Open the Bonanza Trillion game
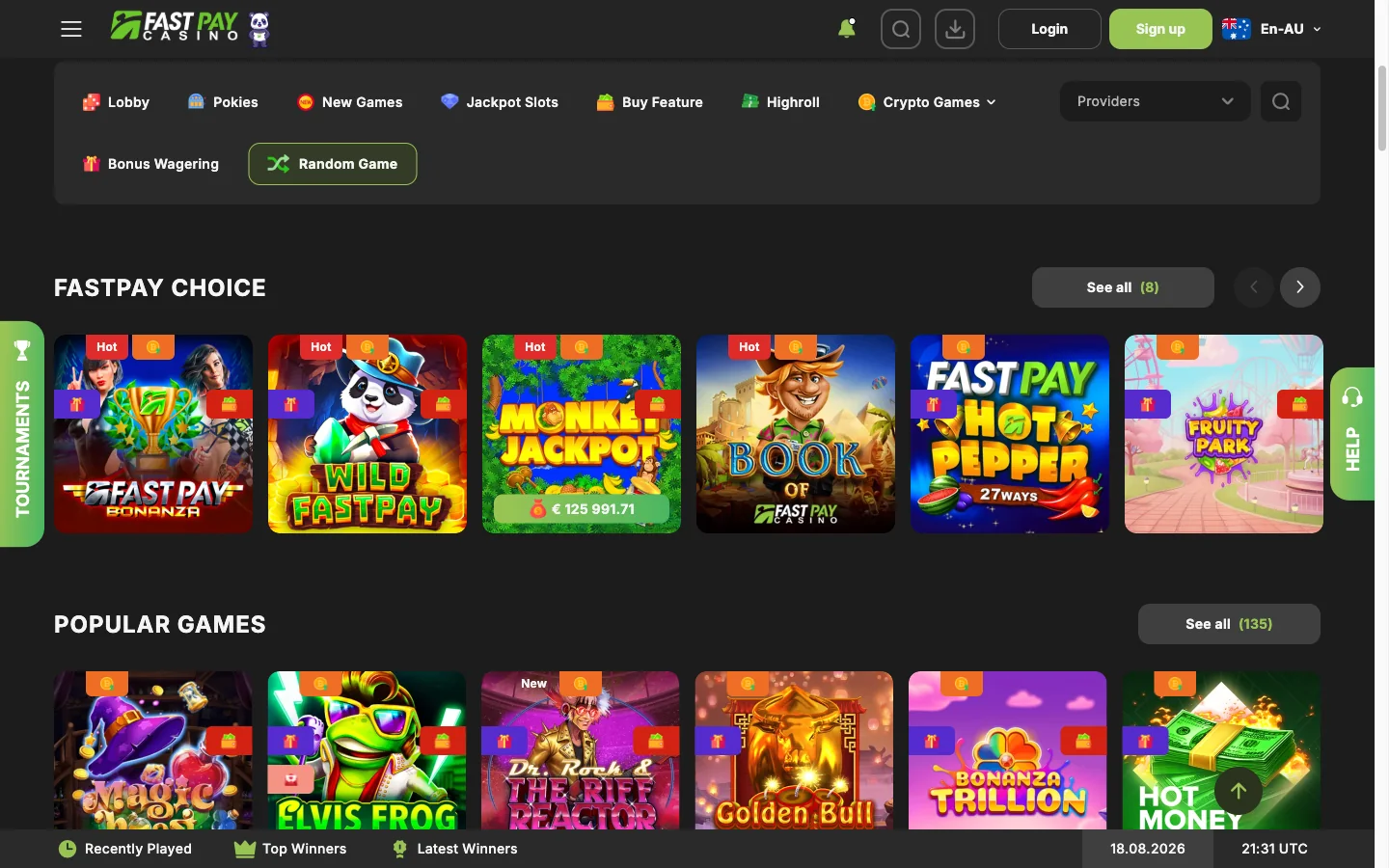Image resolution: width=1389 pixels, height=868 pixels. (x=1008, y=750)
